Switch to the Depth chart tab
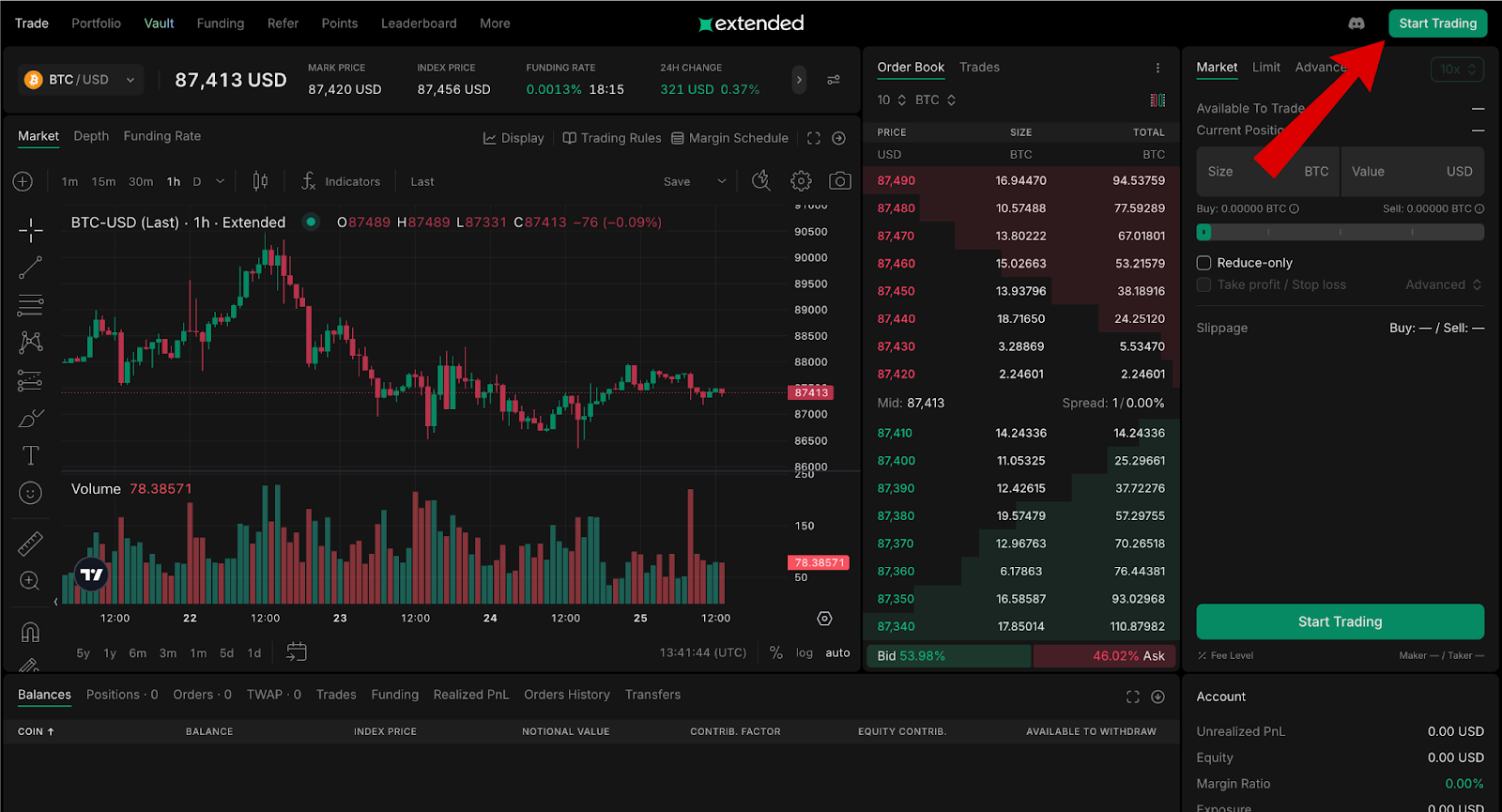This screenshot has width=1502, height=812. pyautogui.click(x=91, y=136)
